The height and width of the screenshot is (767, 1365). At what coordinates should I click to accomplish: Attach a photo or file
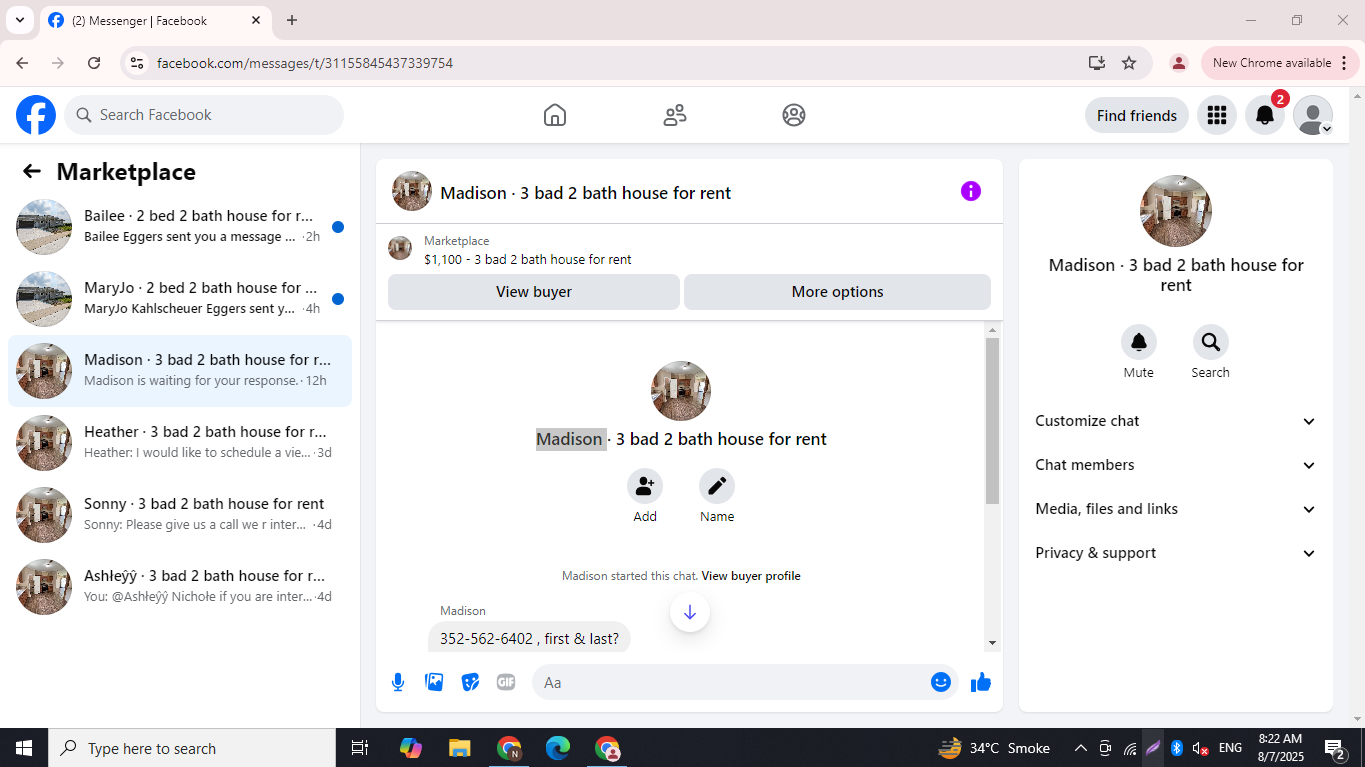434,682
